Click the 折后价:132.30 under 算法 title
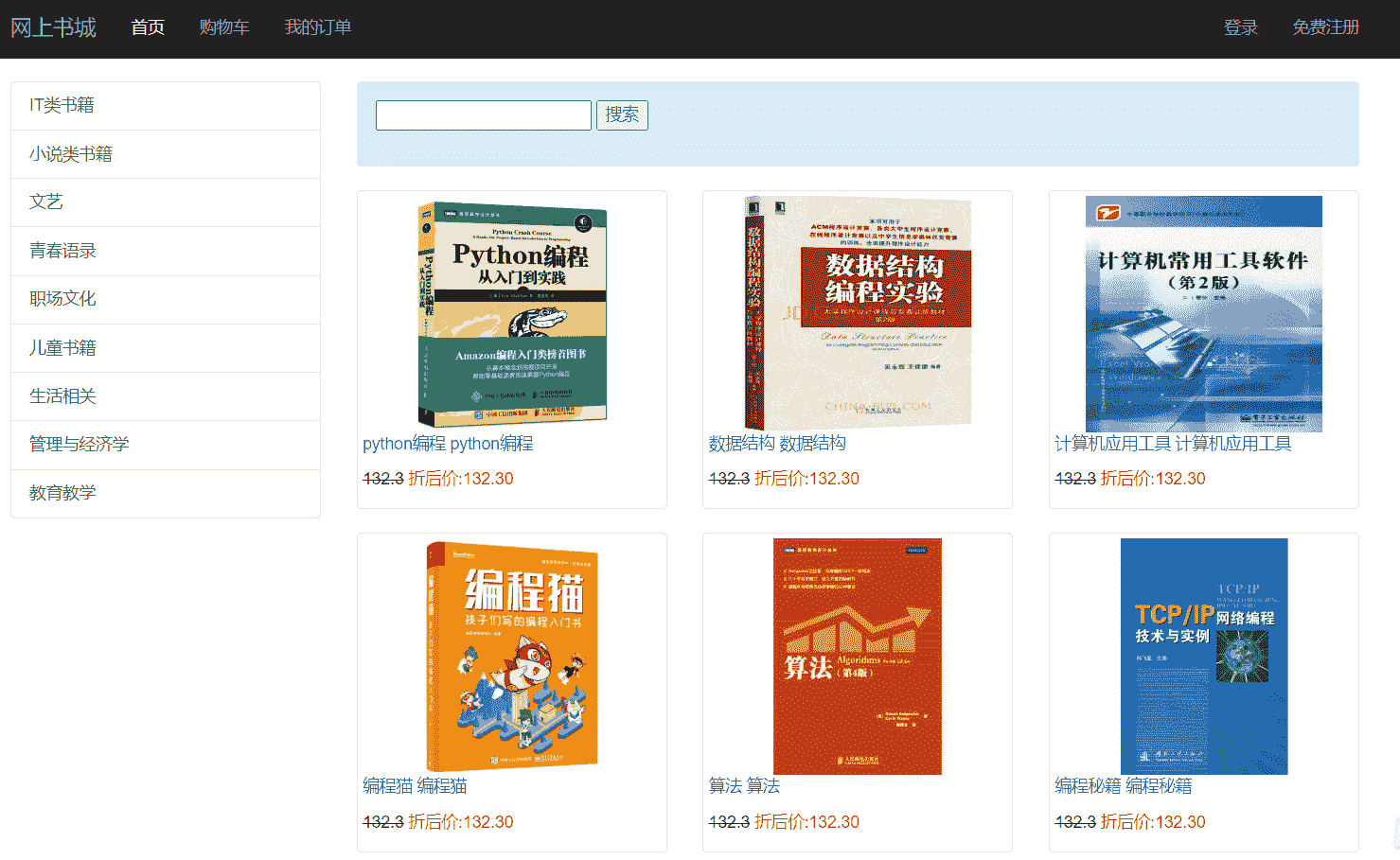 pyautogui.click(x=807, y=822)
